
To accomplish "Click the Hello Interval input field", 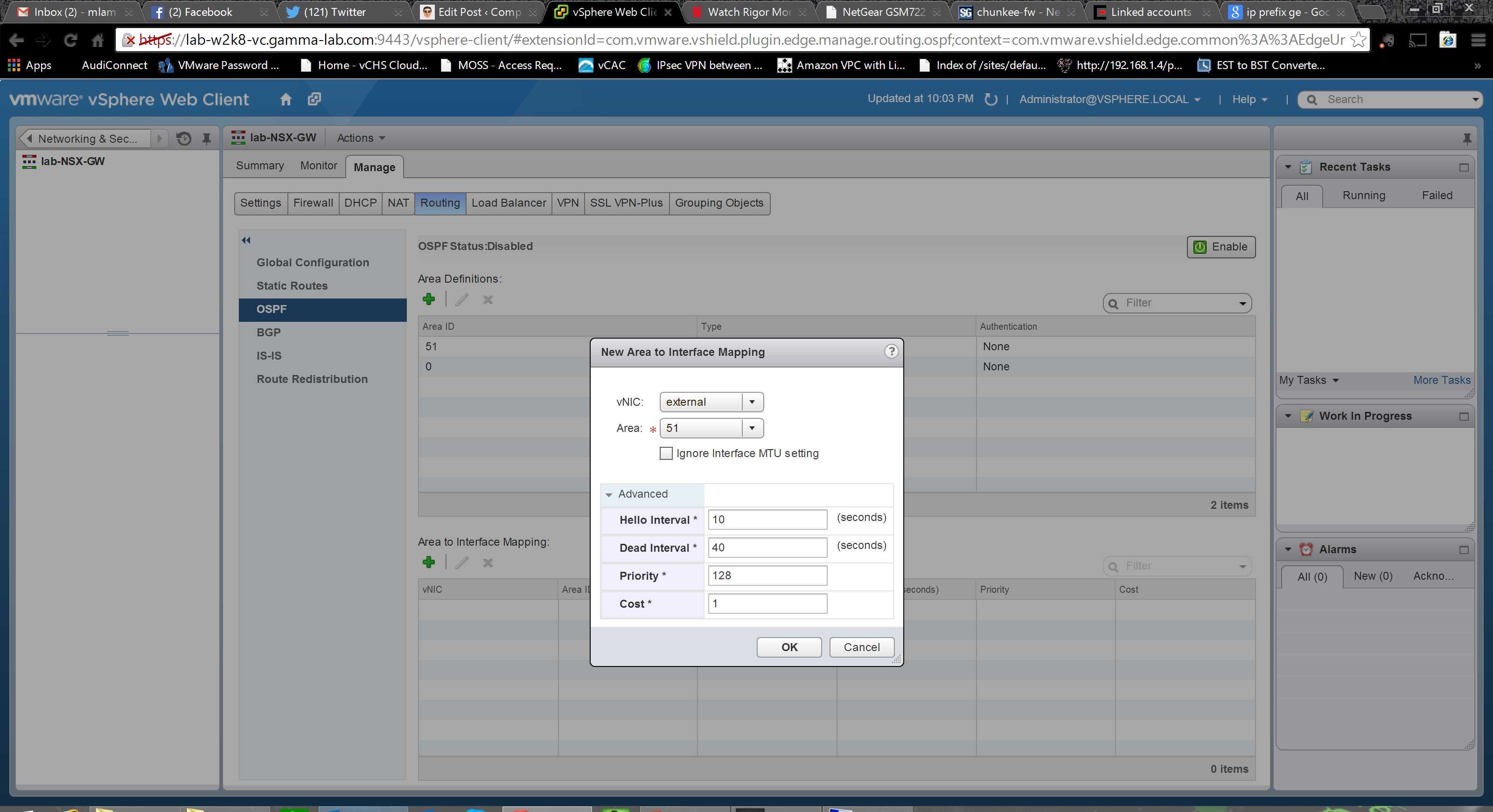I will pyautogui.click(x=767, y=520).
